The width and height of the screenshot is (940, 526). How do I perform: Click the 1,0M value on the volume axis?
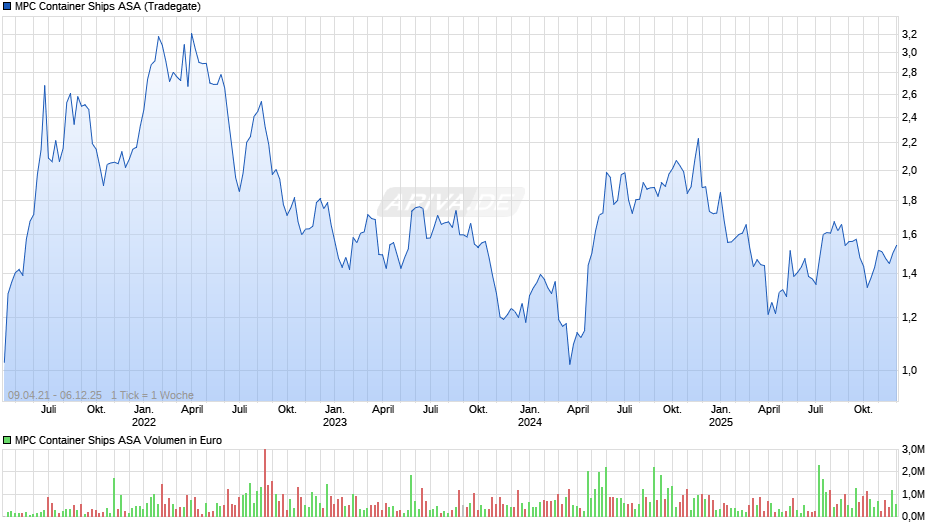coord(913,494)
